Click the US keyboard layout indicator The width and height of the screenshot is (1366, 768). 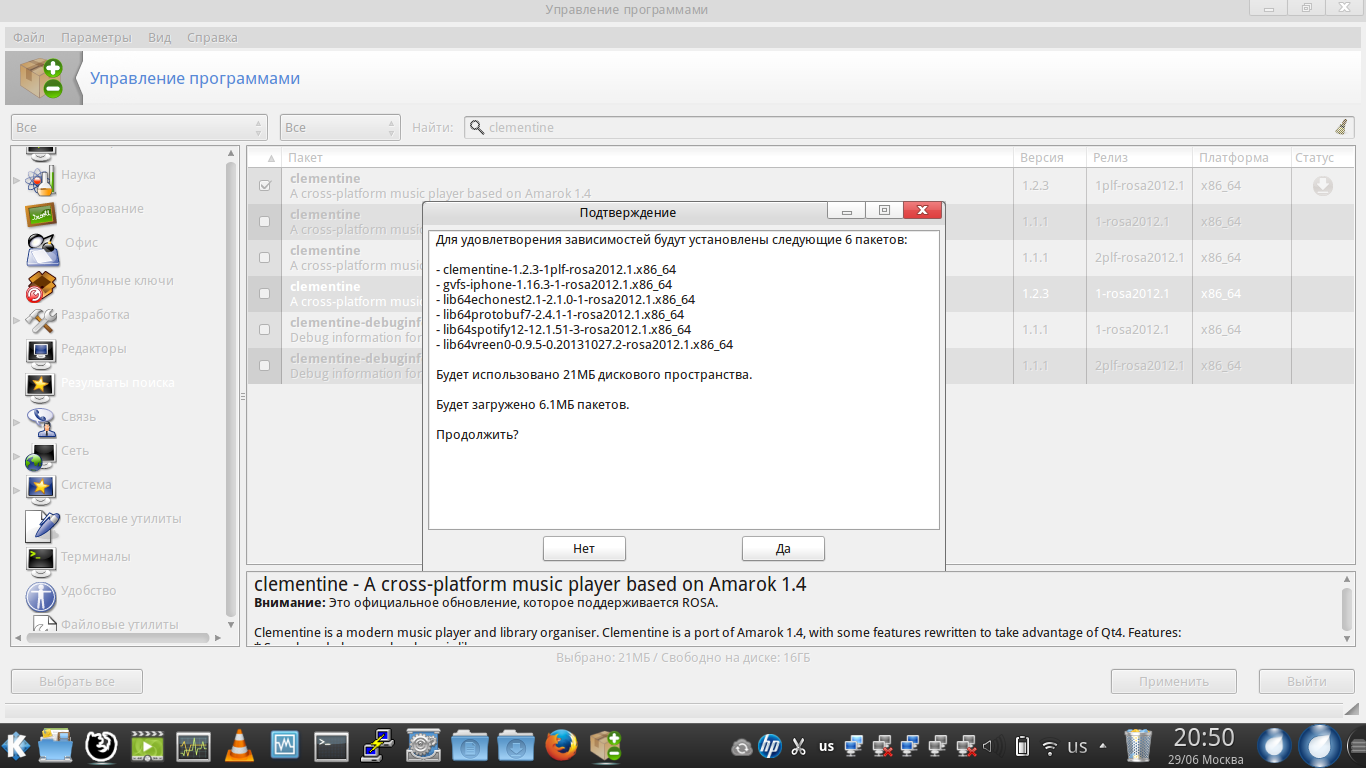tap(1077, 747)
